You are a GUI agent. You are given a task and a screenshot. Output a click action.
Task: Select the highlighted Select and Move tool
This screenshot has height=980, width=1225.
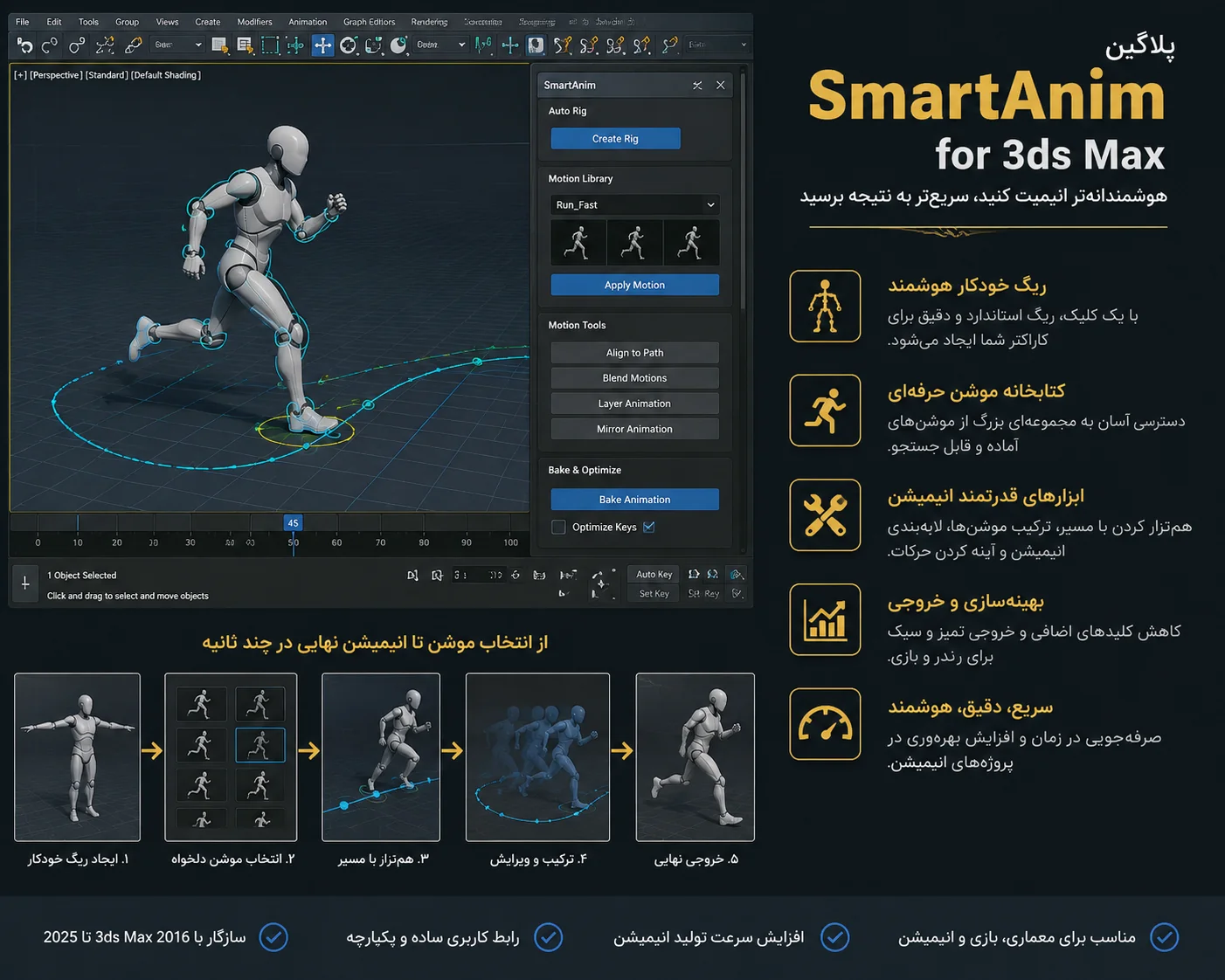pos(322,45)
